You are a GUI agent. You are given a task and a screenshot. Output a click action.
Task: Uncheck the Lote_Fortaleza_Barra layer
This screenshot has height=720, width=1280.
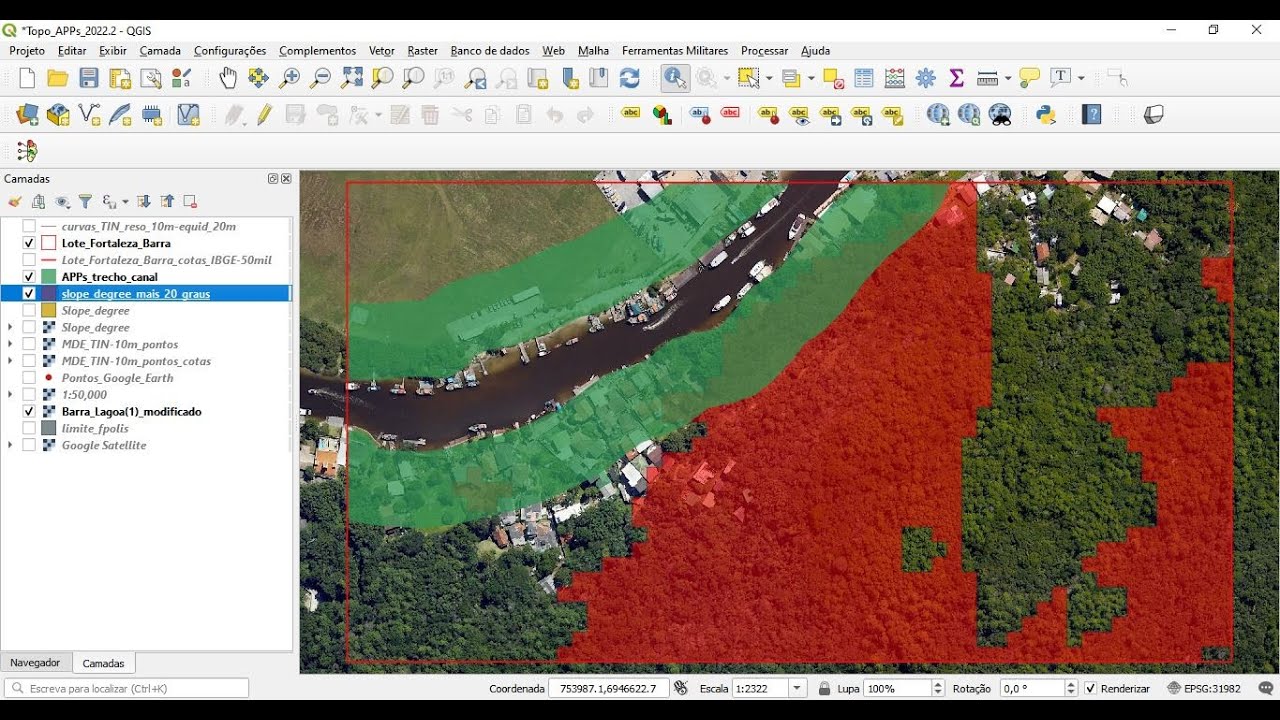29,243
